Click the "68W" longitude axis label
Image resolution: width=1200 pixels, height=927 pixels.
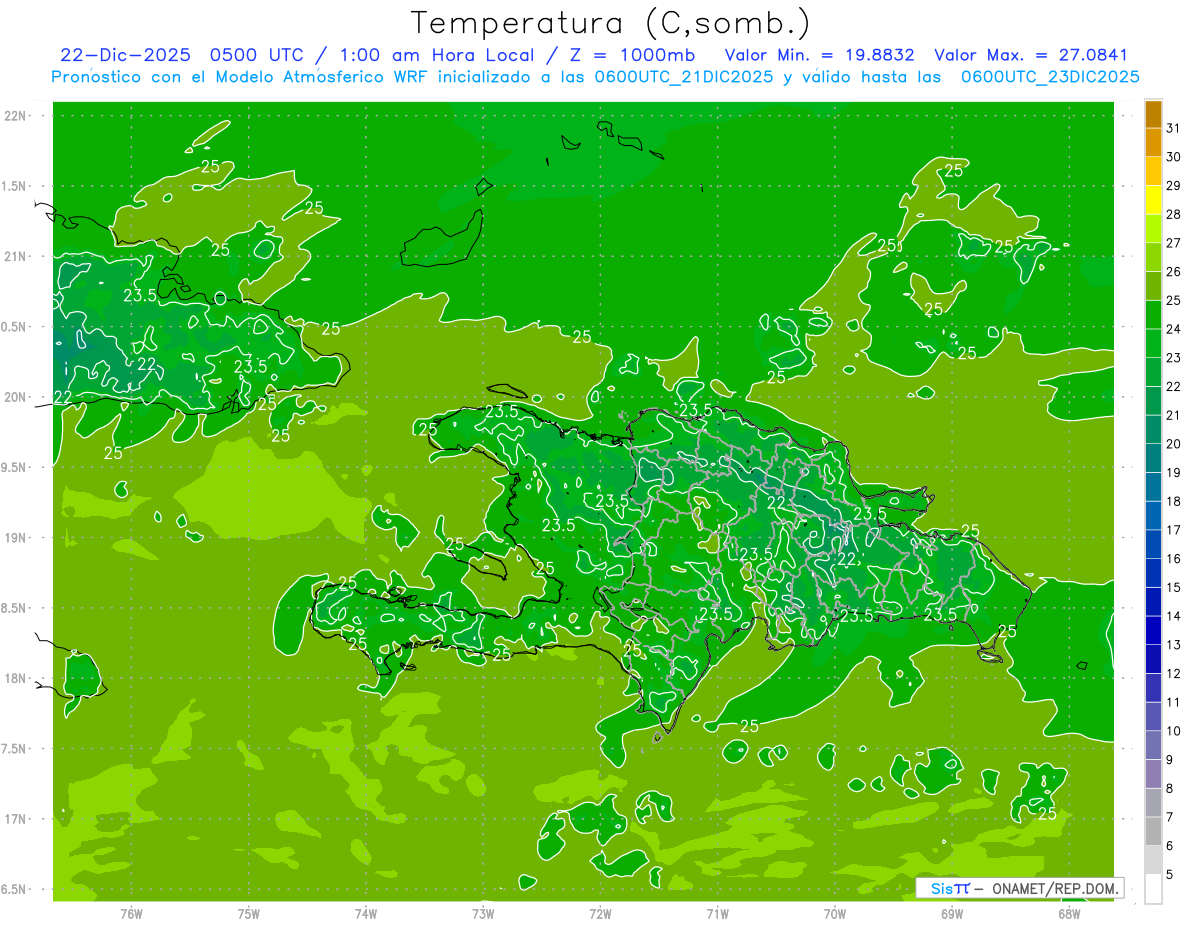click(1069, 914)
